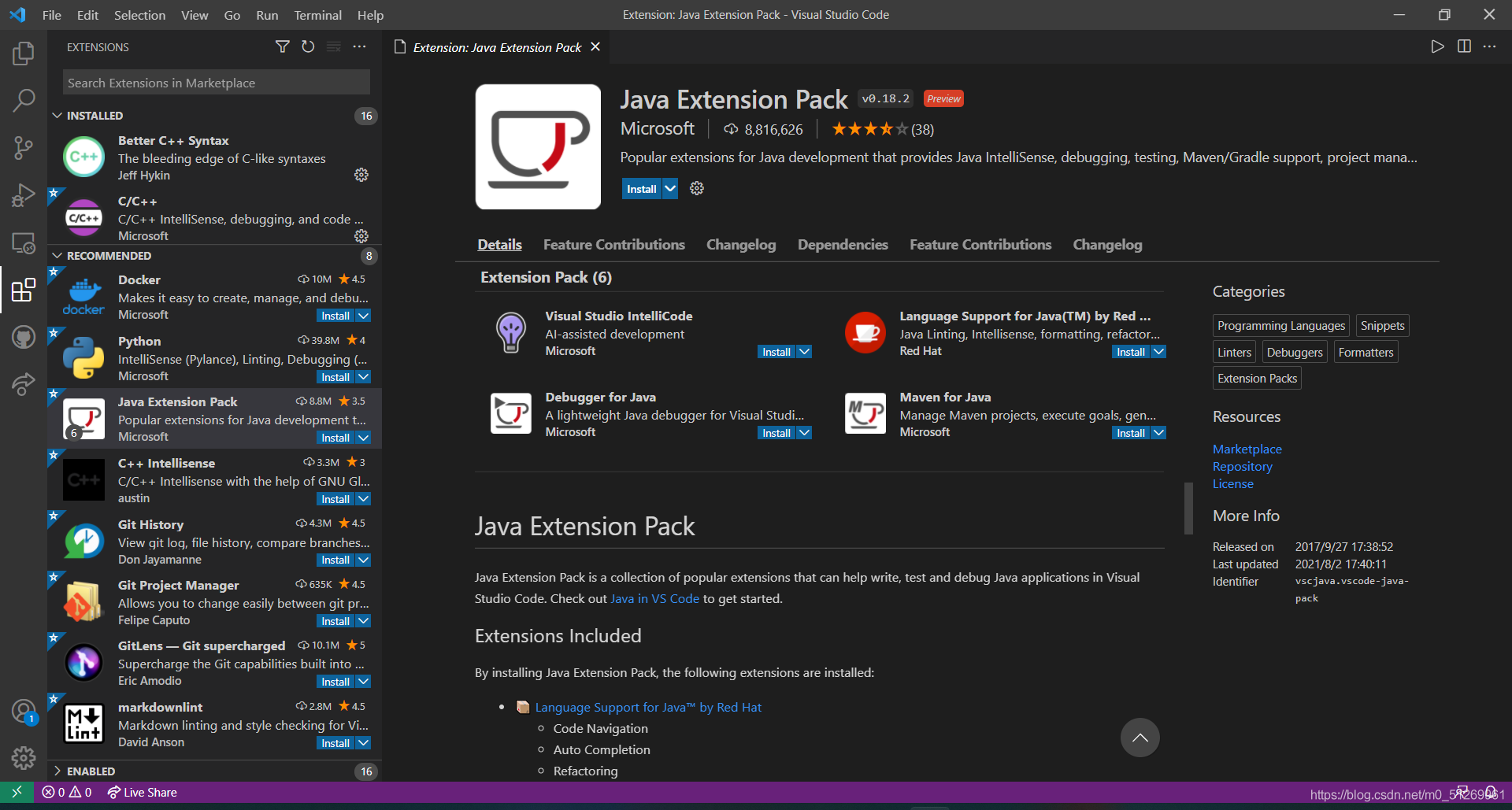Open Source Control view

point(24,147)
